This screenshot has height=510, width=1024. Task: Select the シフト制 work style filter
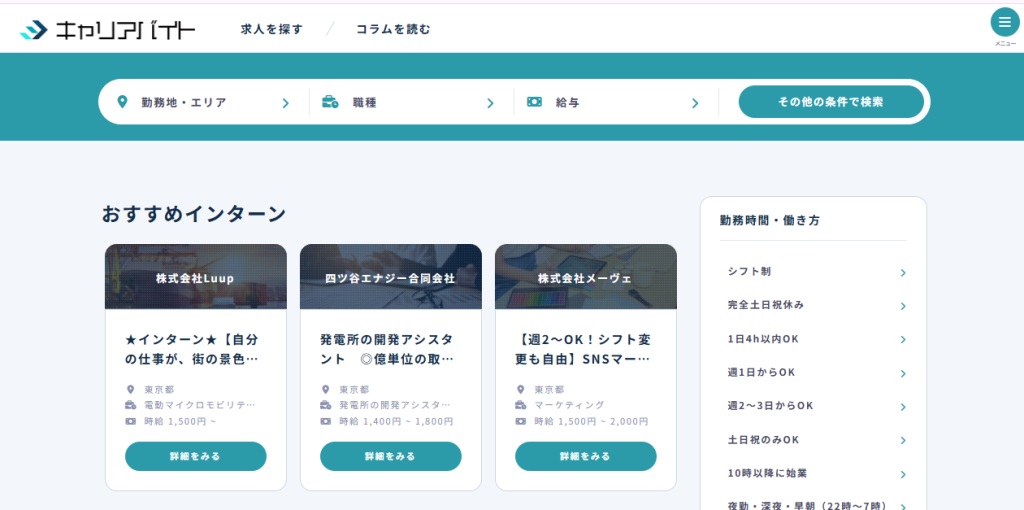pyautogui.click(x=815, y=272)
